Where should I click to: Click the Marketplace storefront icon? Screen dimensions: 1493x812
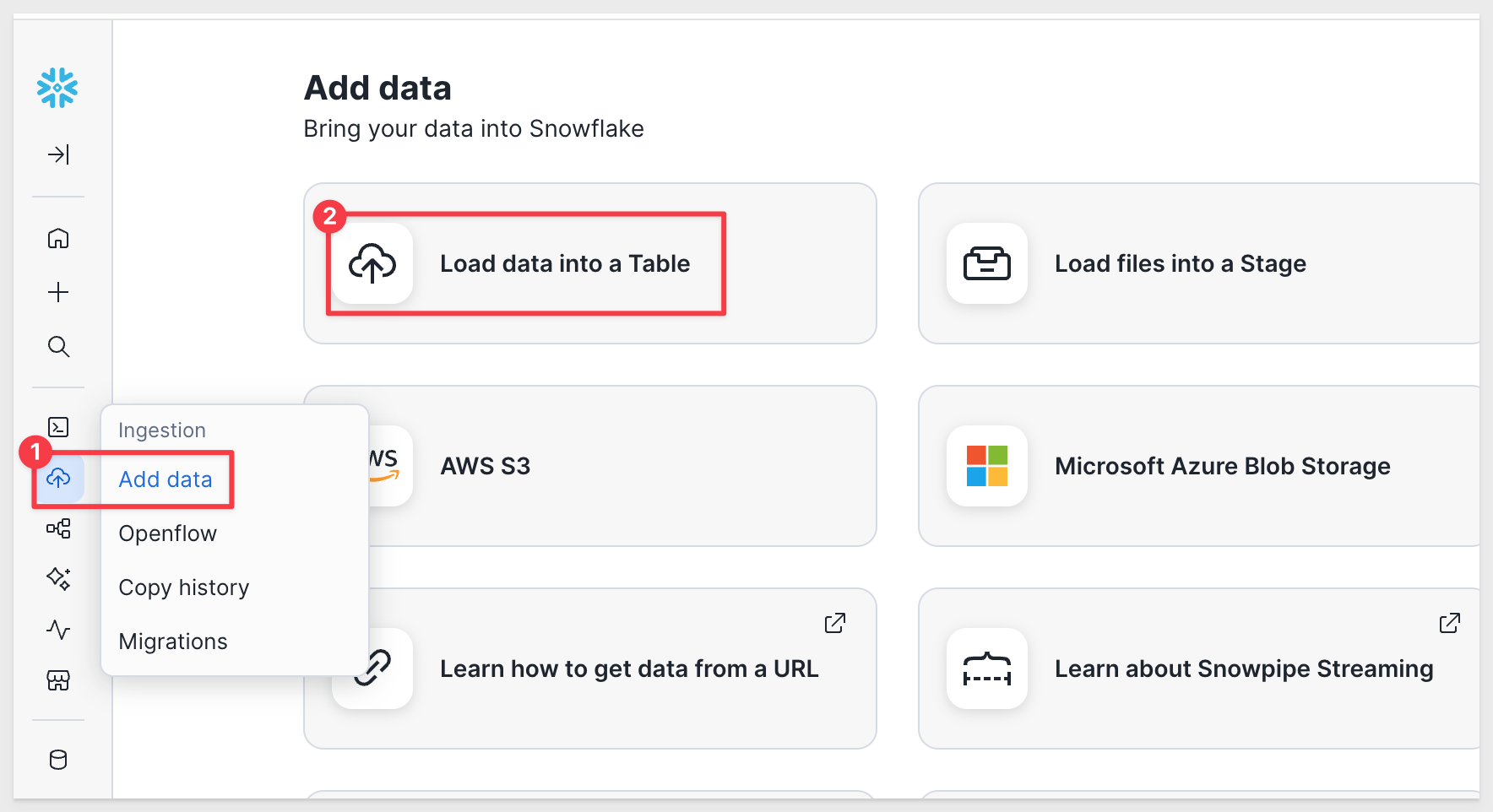pyautogui.click(x=58, y=680)
